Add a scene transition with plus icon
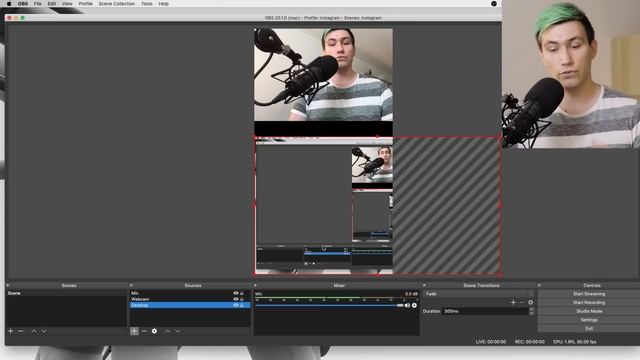The height and width of the screenshot is (360, 640). coord(513,302)
